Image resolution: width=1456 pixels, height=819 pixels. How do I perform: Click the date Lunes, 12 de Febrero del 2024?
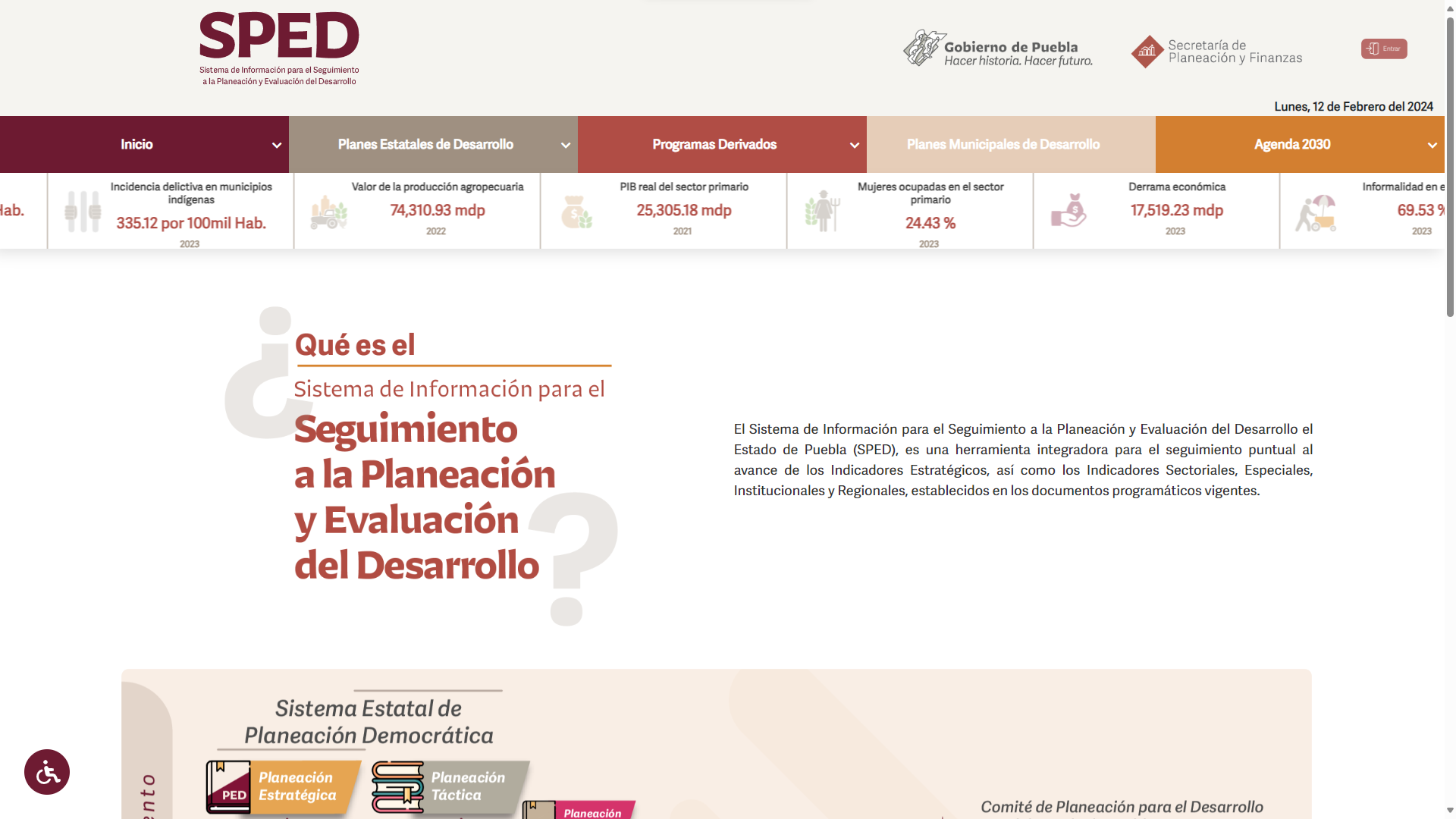1354,106
